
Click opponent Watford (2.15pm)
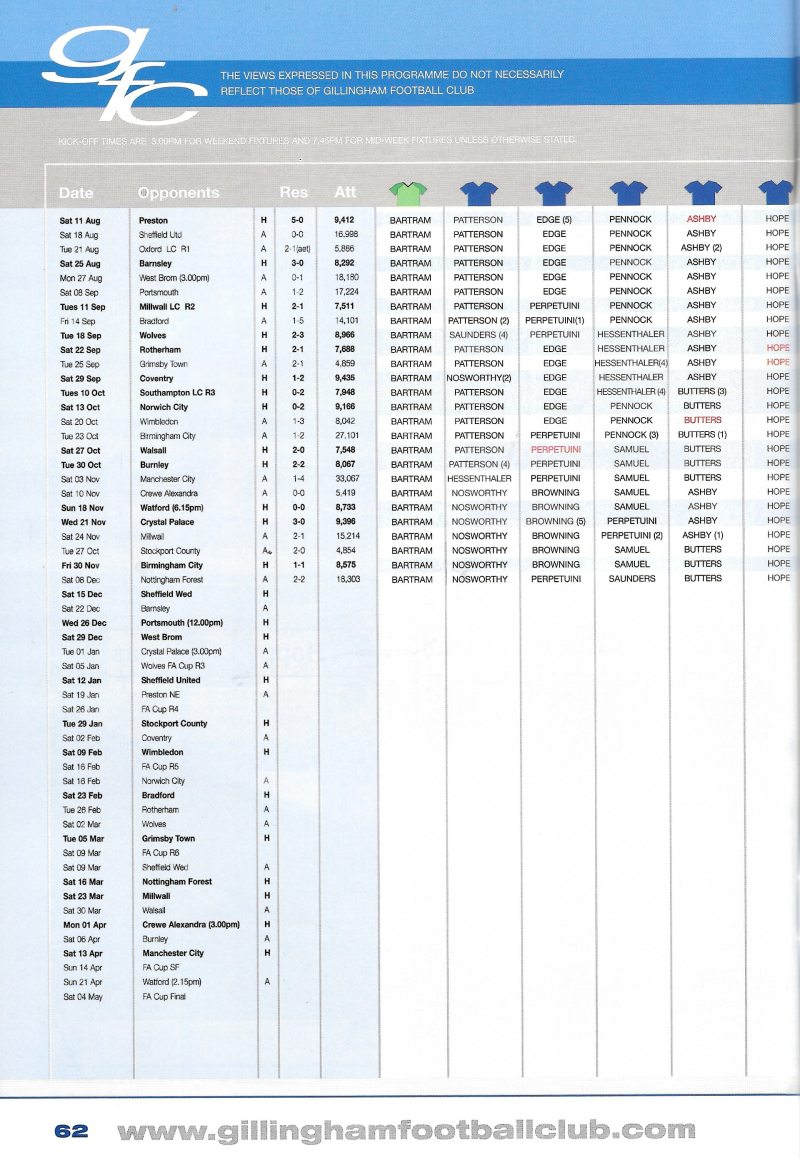point(171,983)
